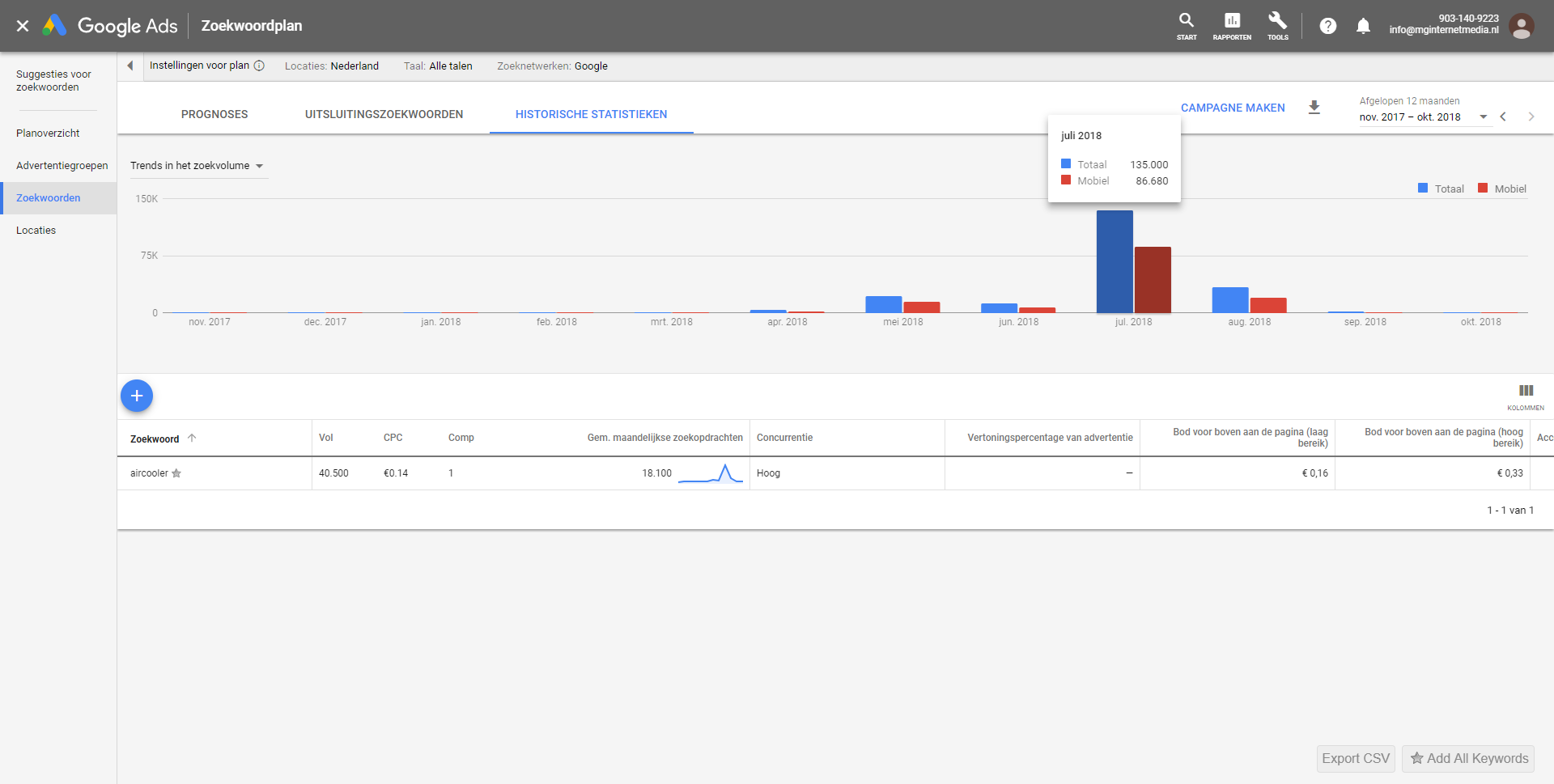Viewport: 1554px width, 784px height.
Task: Go to the next date period
Action: point(1531,117)
